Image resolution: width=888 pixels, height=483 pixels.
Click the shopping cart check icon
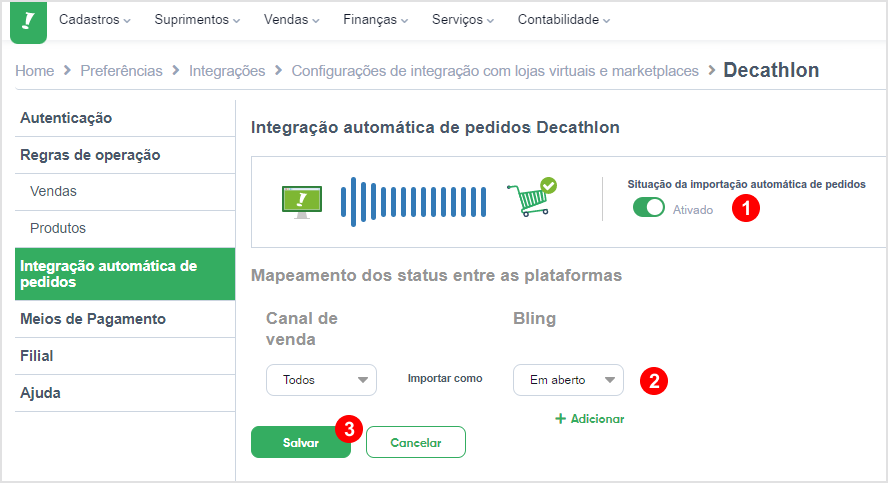pyautogui.click(x=532, y=197)
